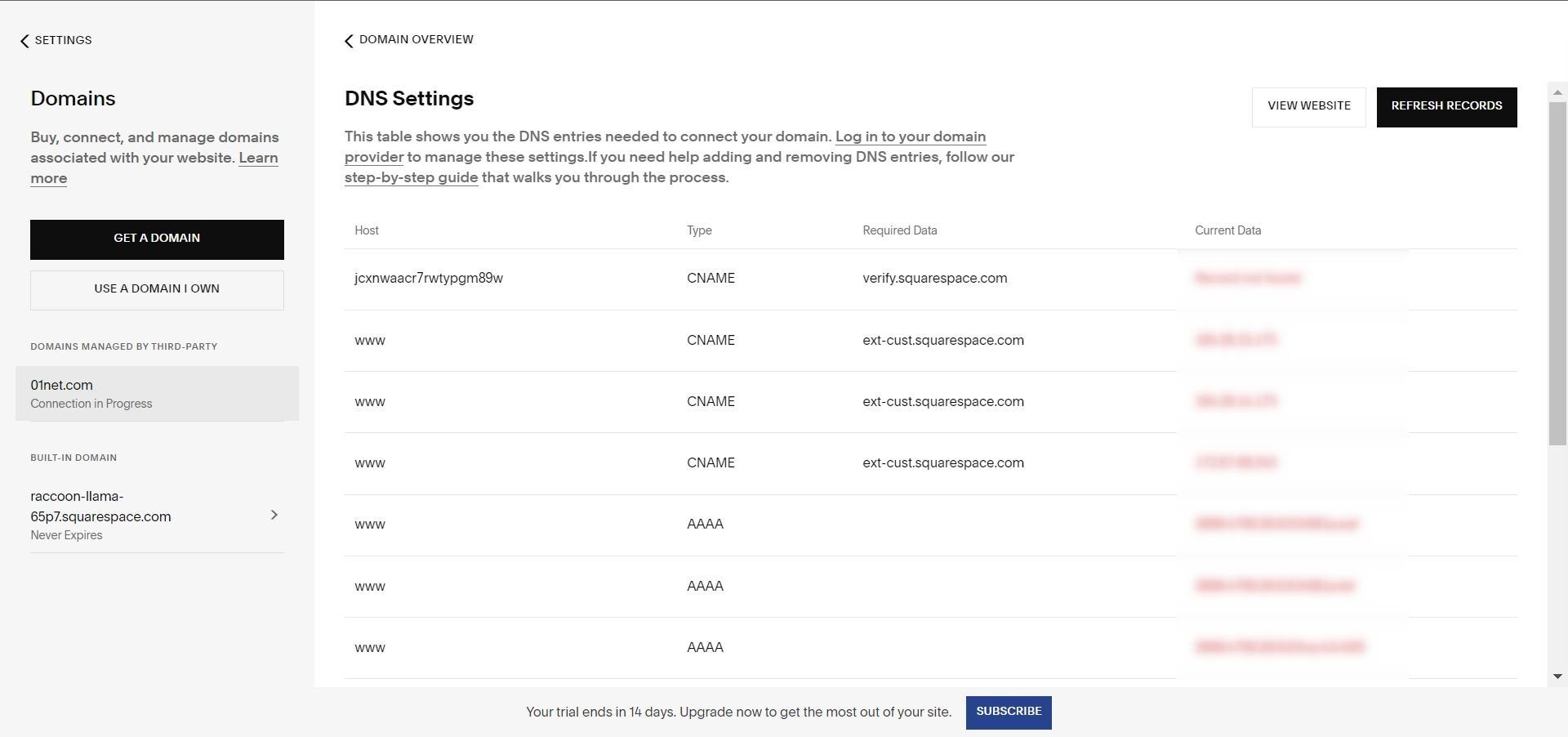Open the View Website button

point(1308,106)
